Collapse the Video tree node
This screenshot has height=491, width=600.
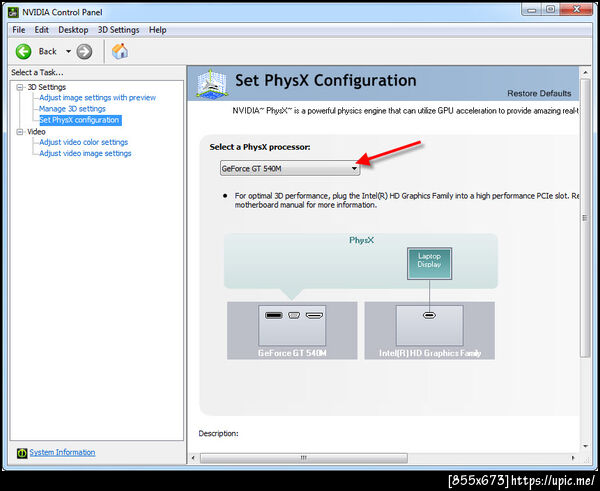tap(20, 132)
